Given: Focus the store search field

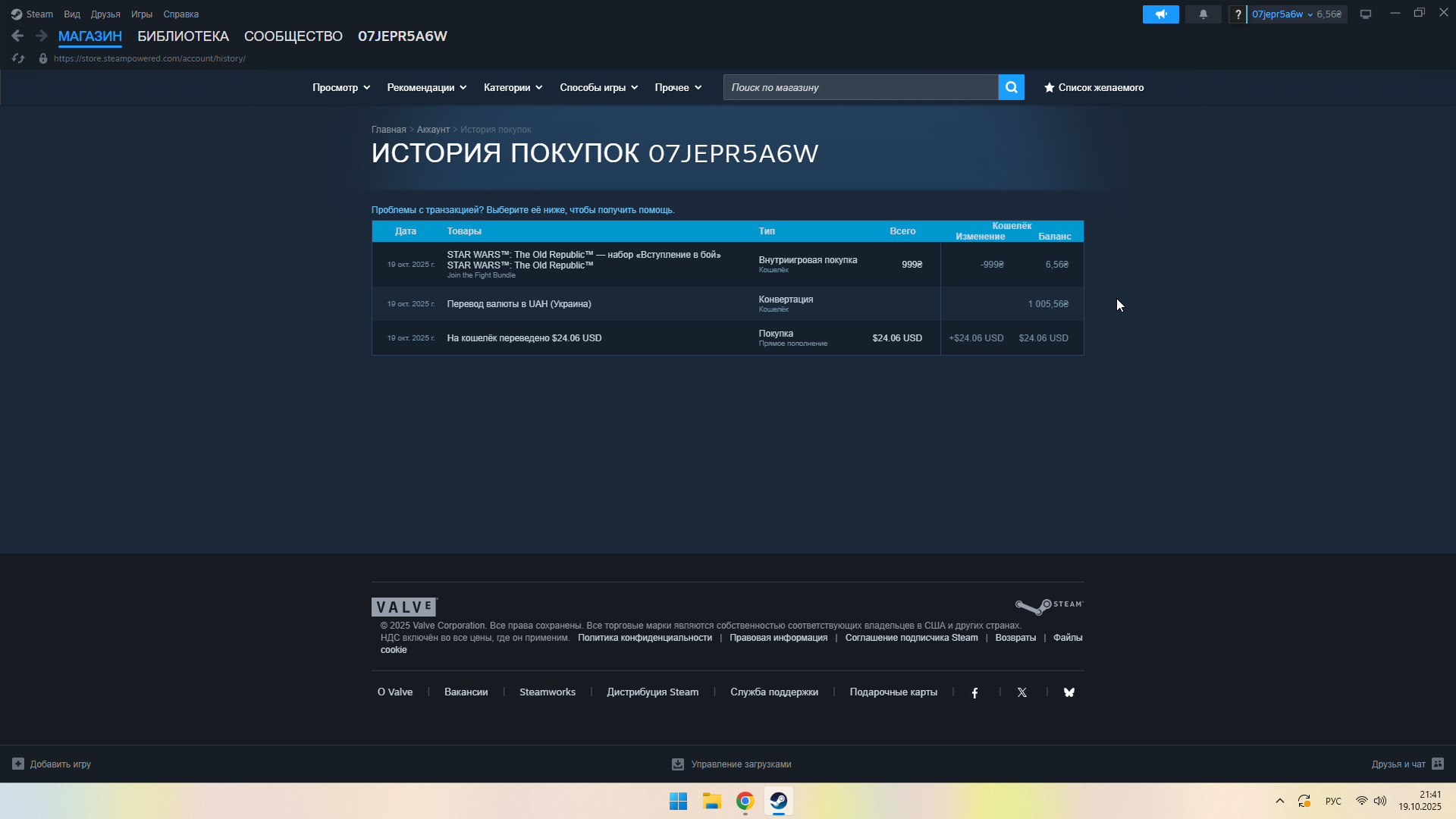Looking at the screenshot, I should [860, 87].
